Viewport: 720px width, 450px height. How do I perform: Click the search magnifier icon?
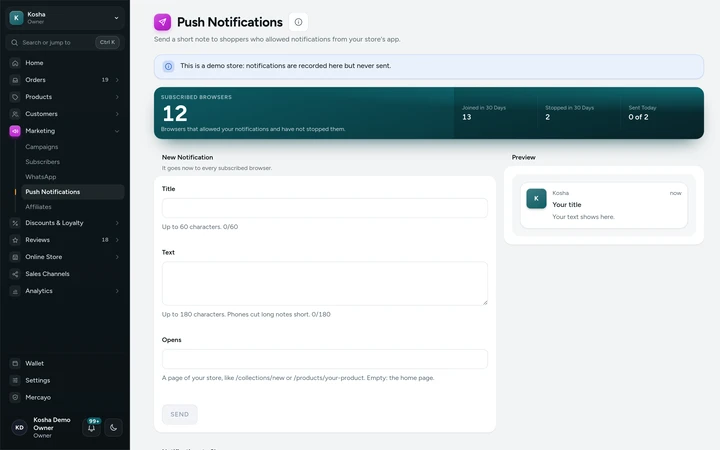[15, 42]
